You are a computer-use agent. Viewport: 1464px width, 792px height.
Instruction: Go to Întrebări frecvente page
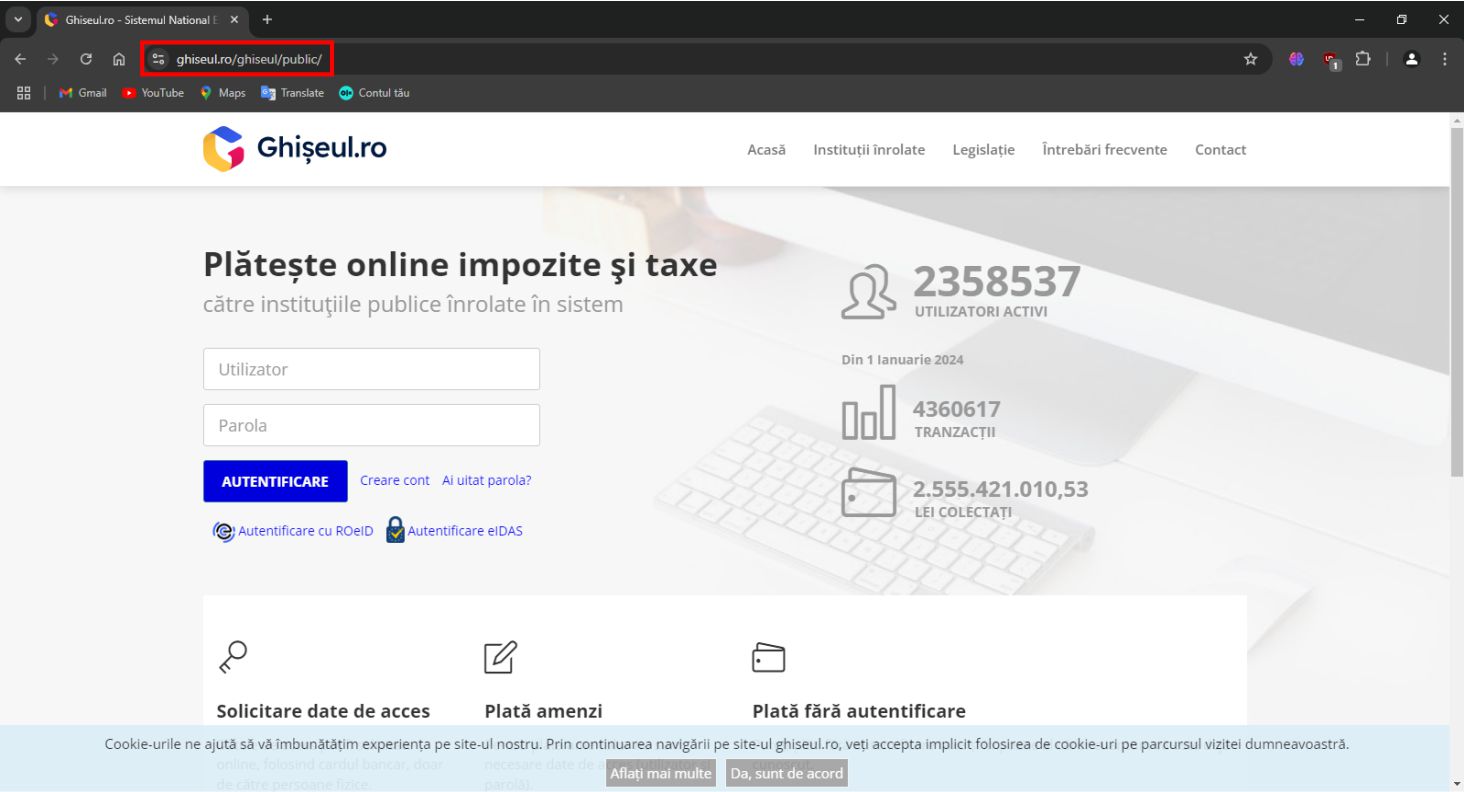[1104, 150]
